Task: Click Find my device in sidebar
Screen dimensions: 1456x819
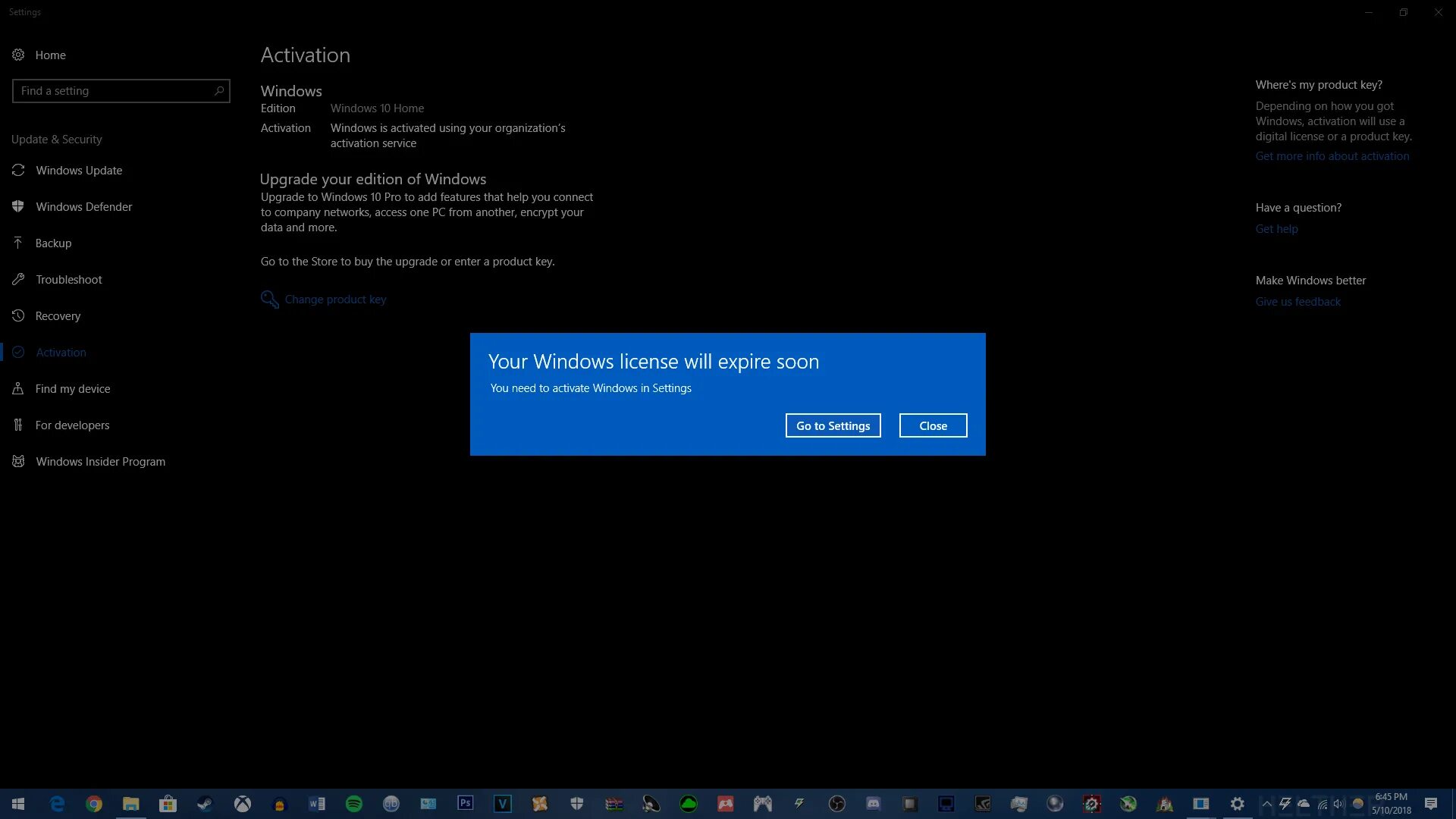Action: (72, 388)
